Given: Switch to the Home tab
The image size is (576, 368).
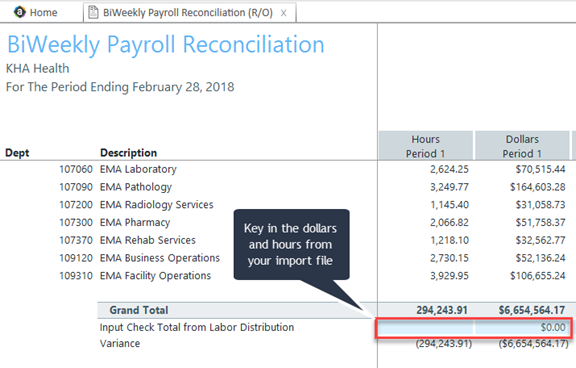Looking at the screenshot, I should (36, 12).
